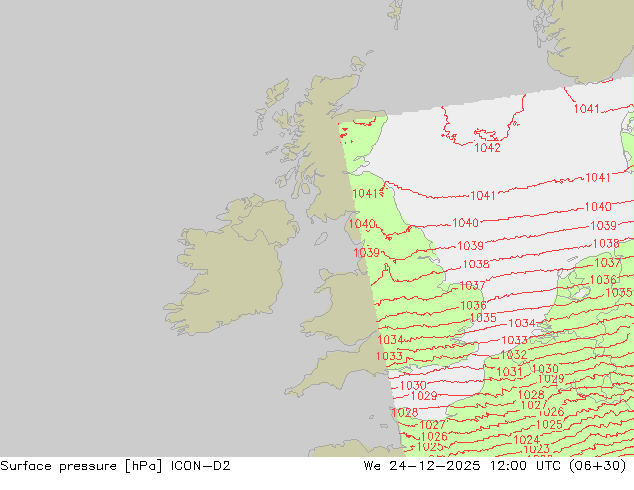Click the 1041 label over southern Scotland
634x490 pixels.
point(365,194)
